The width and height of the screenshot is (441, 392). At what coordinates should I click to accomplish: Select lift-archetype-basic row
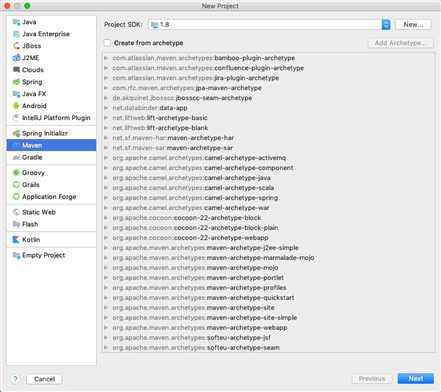pos(269,118)
